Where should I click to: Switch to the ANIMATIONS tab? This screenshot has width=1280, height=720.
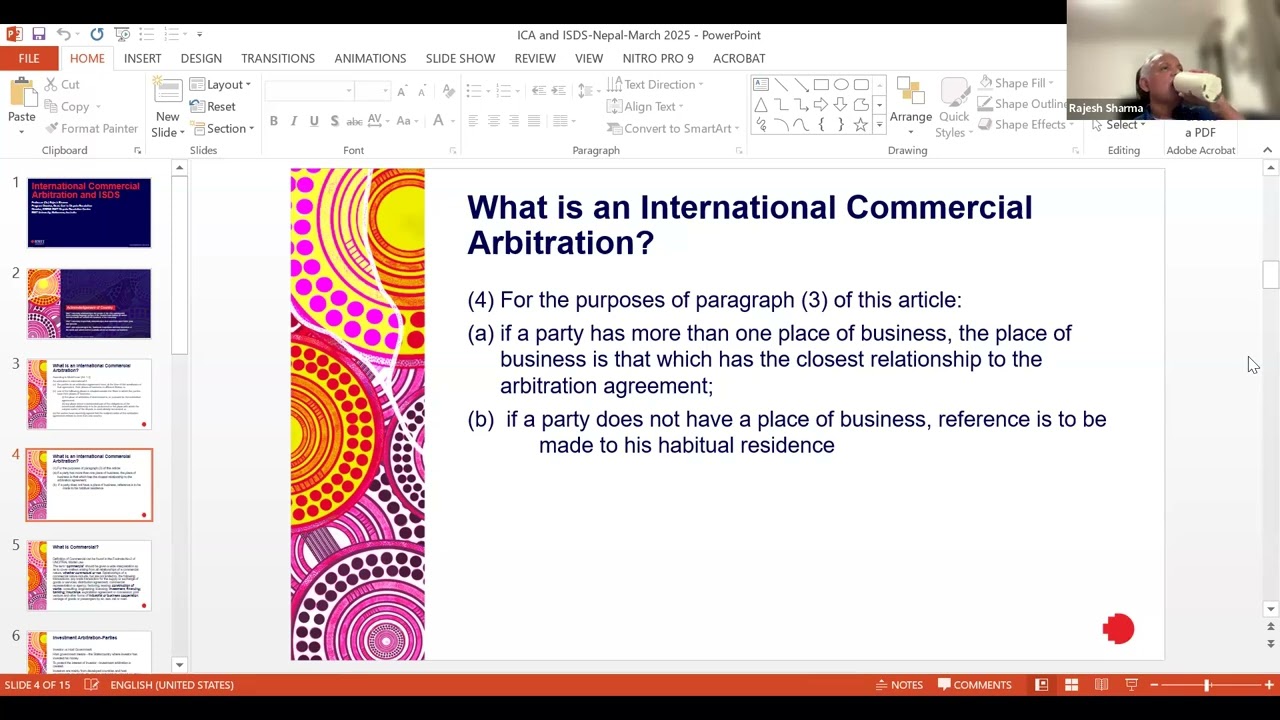pos(370,58)
